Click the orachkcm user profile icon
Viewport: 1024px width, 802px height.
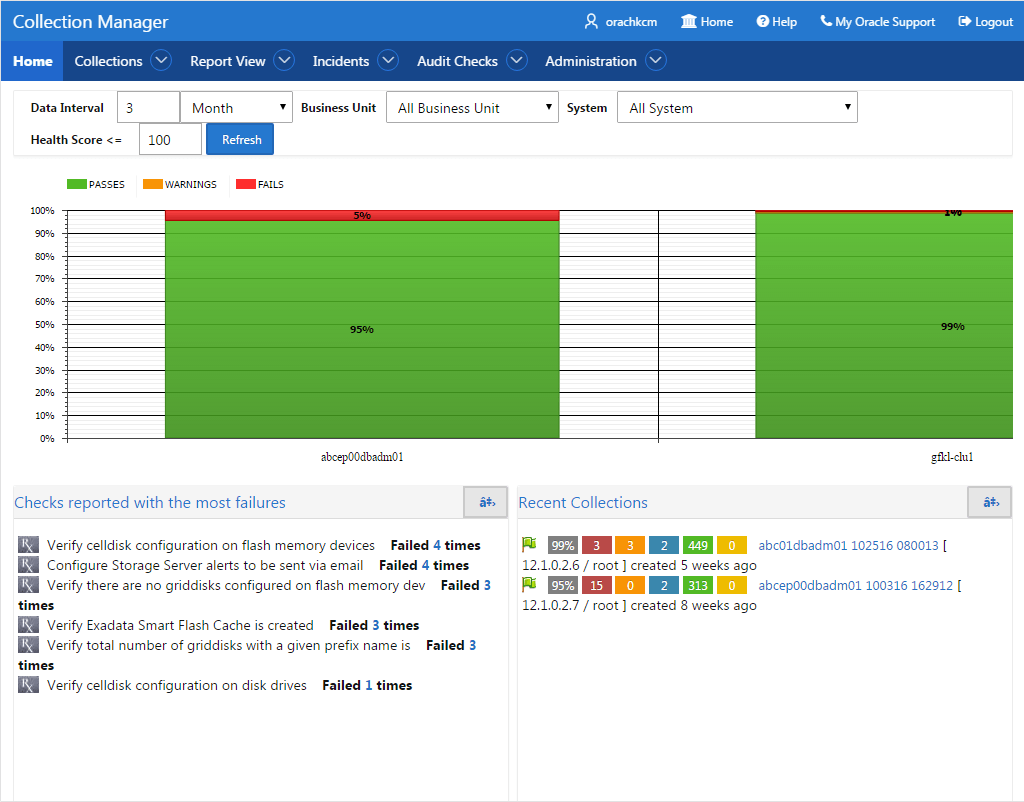coord(591,22)
